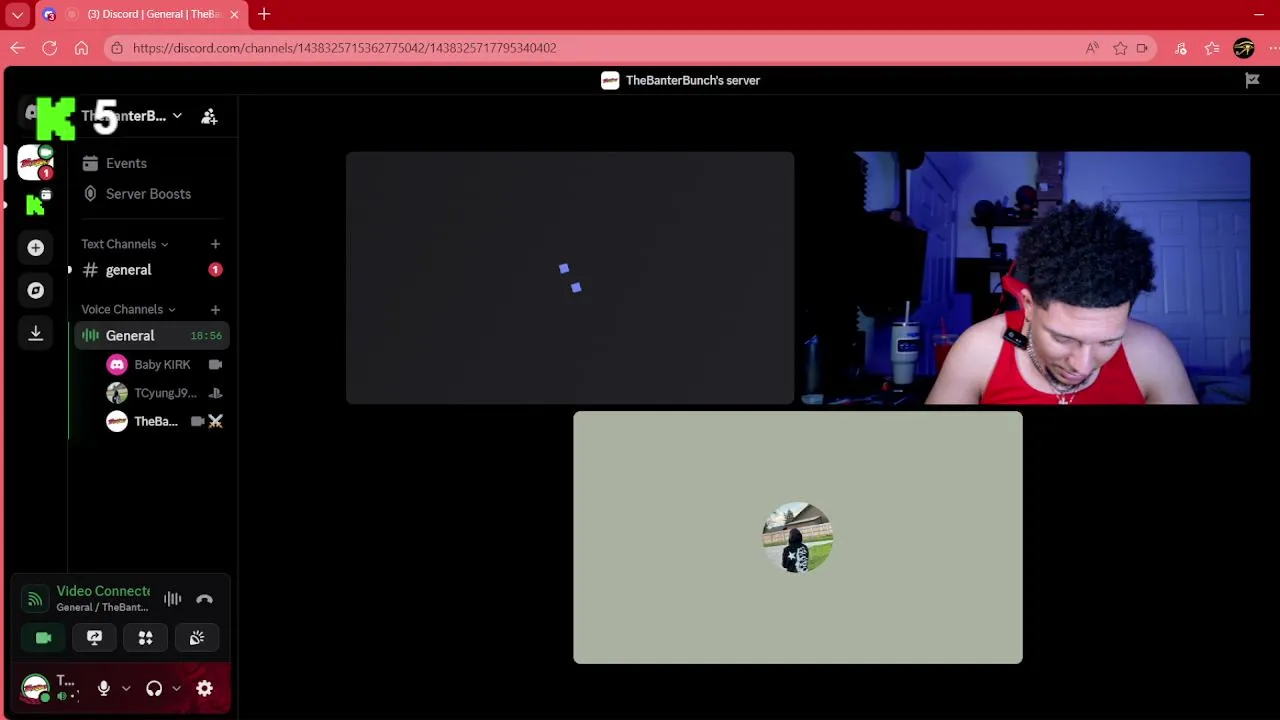This screenshot has width=1280, height=720.
Task: Open the browser tab list chevron
Action: pos(17,14)
